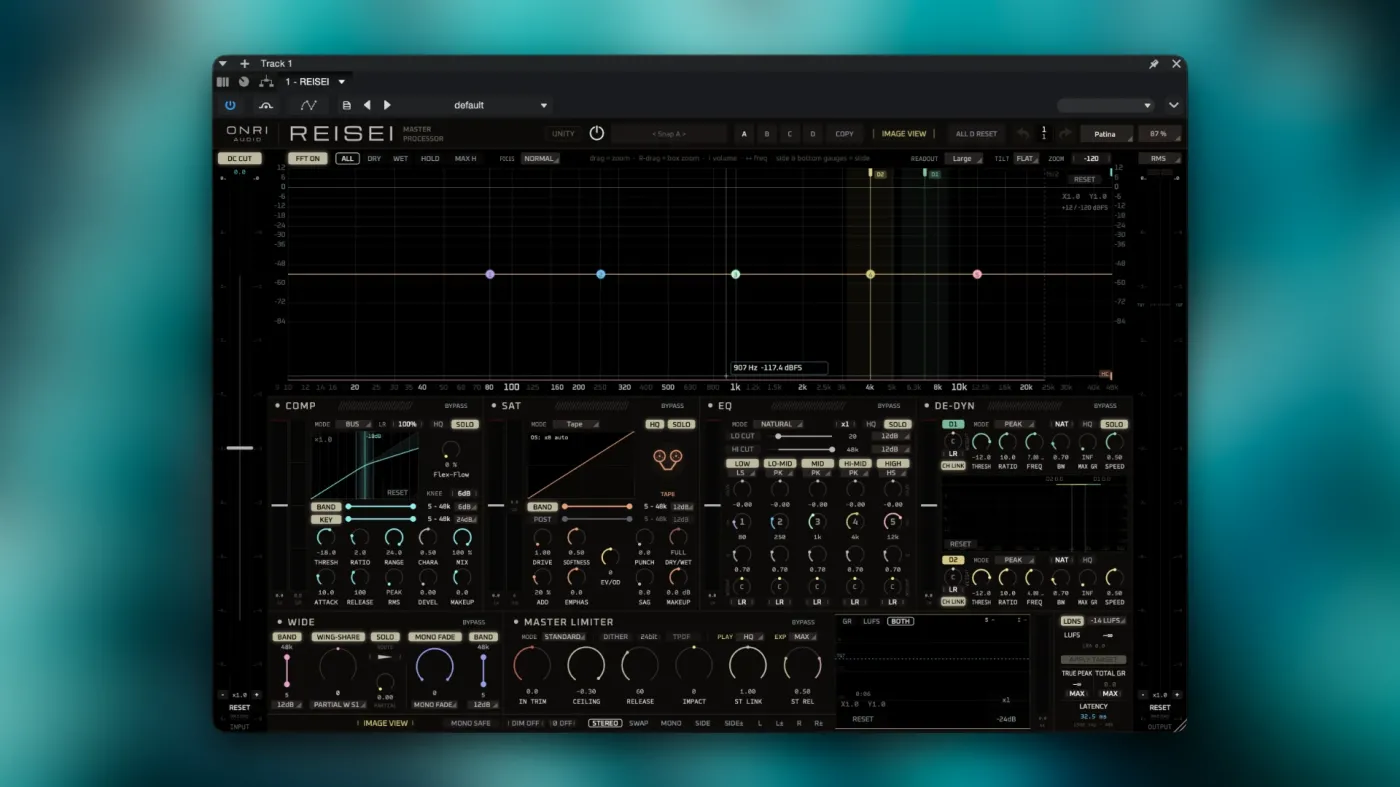1400x787 pixels.
Task: Toggle SOLO in the COMP section
Action: point(465,424)
